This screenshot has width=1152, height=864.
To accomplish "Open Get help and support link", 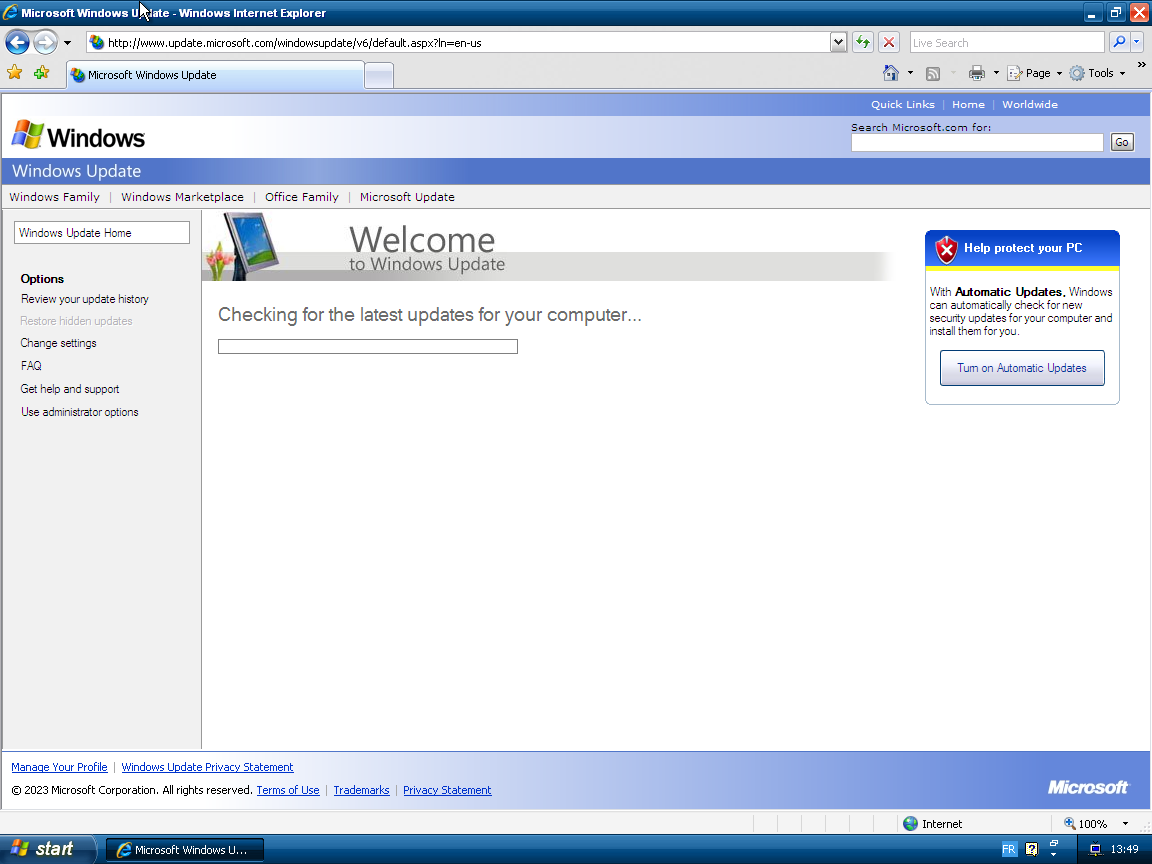I will (x=70, y=389).
